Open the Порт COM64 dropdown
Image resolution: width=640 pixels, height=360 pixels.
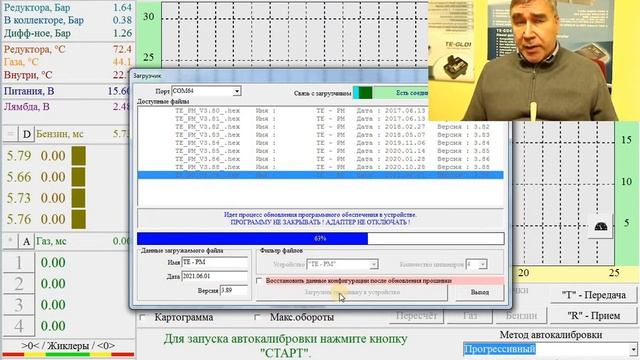click(x=237, y=91)
